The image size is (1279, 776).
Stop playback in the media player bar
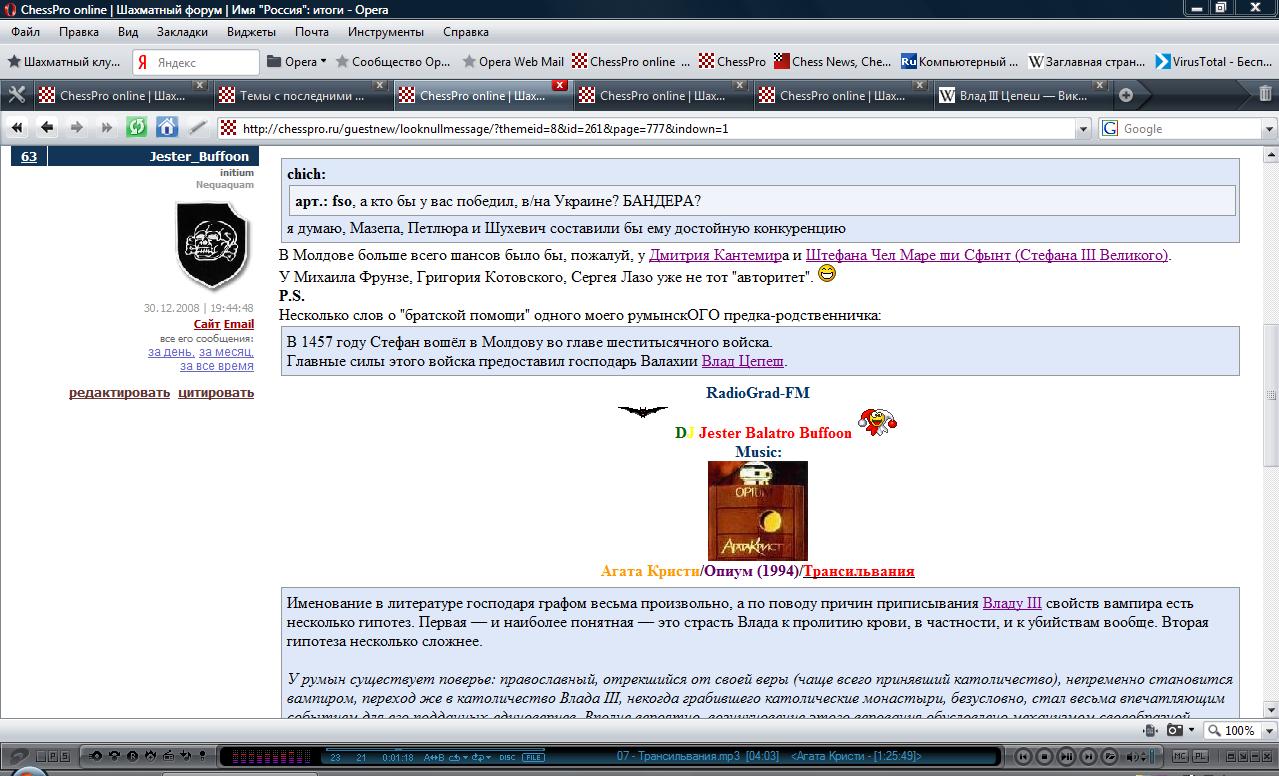point(1044,757)
